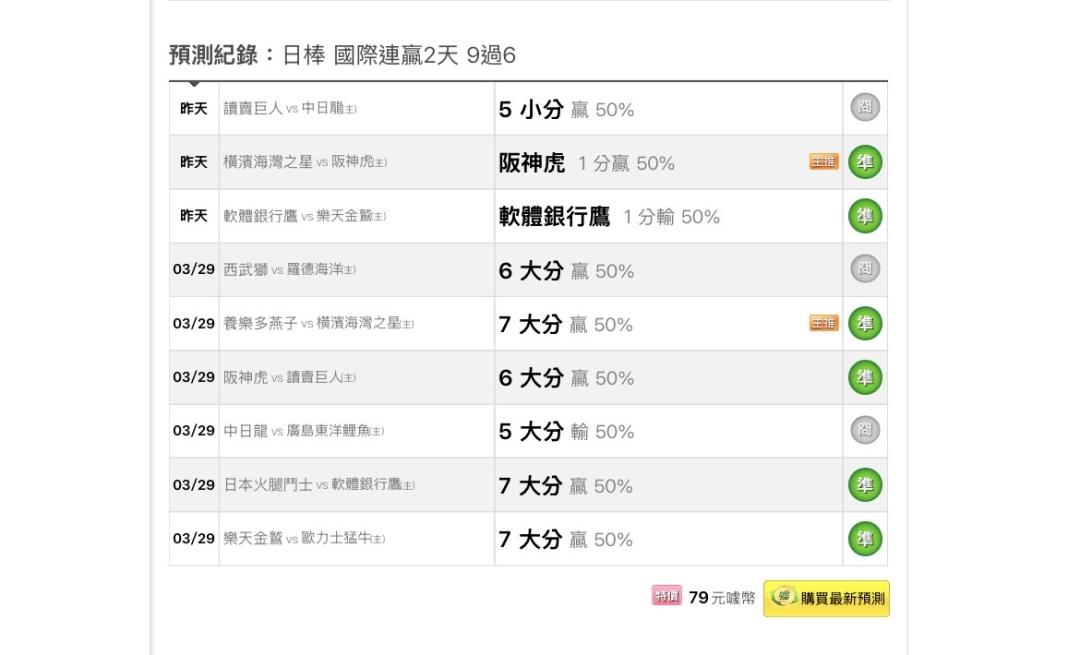Click the 主推 badge on the 養樂多燕子 row

(824, 324)
